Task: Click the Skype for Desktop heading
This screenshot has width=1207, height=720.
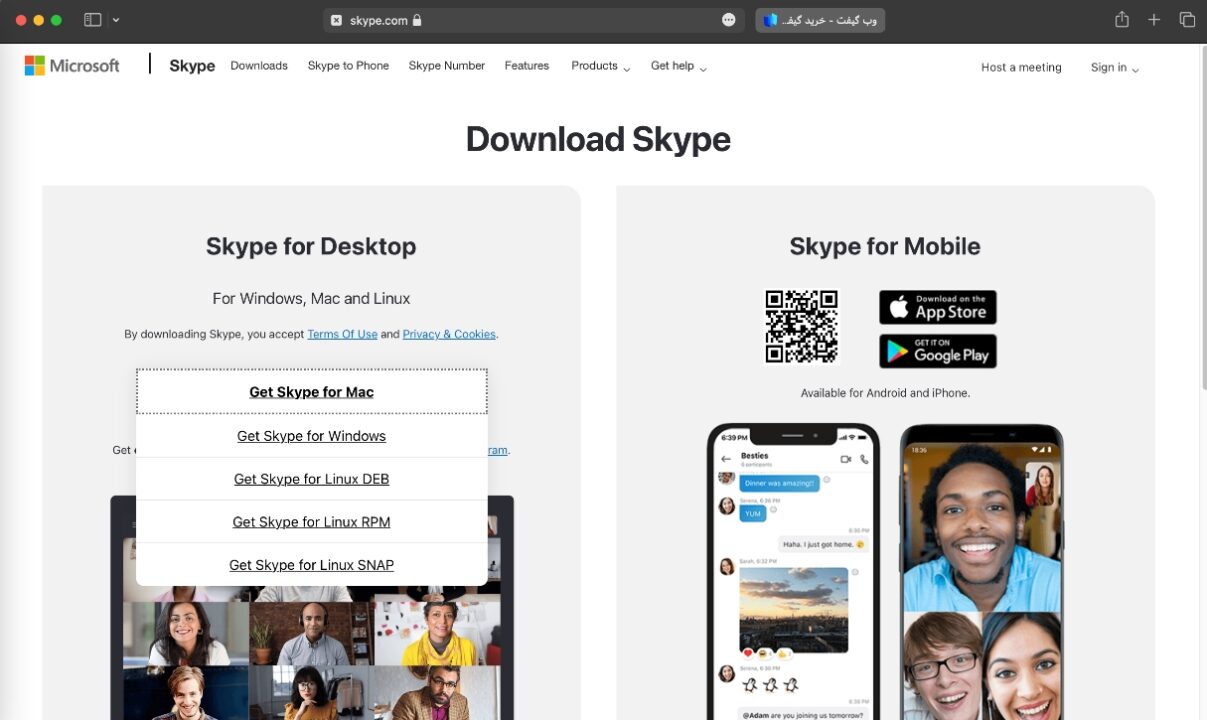Action: coord(311,246)
